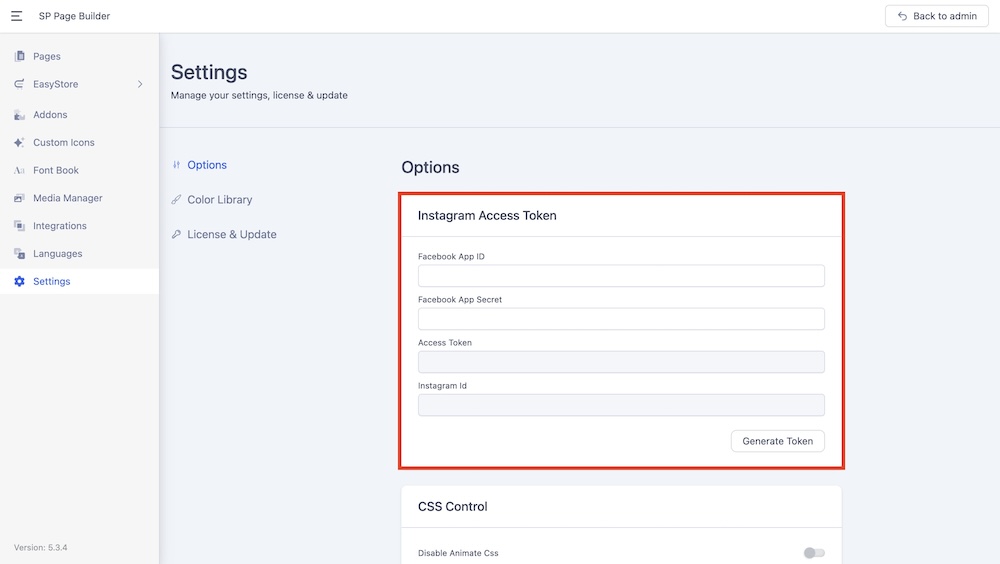Click into Facebook App Secret field
The width and height of the screenshot is (1000, 564).
621,319
